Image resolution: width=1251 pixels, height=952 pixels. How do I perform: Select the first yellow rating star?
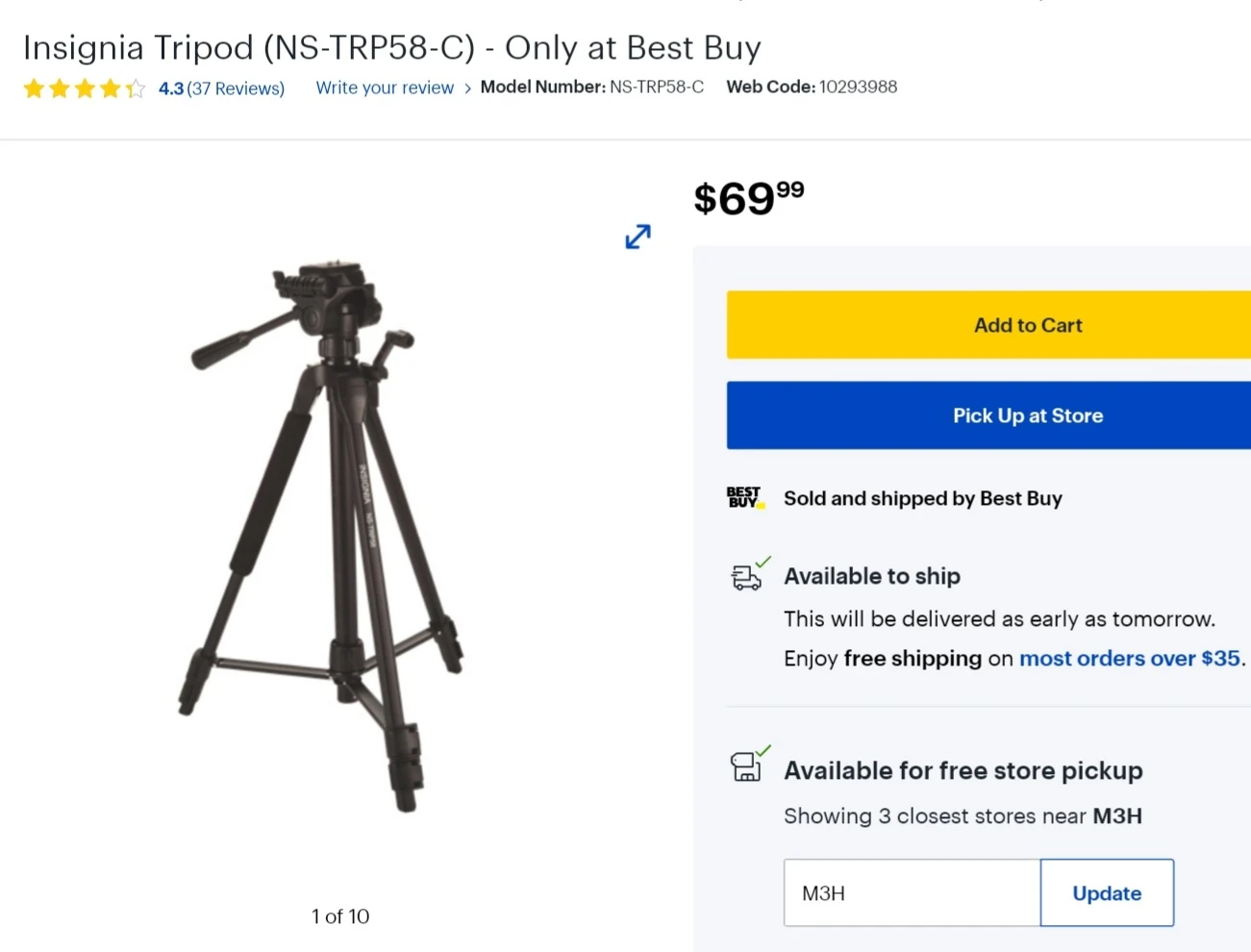pos(34,88)
